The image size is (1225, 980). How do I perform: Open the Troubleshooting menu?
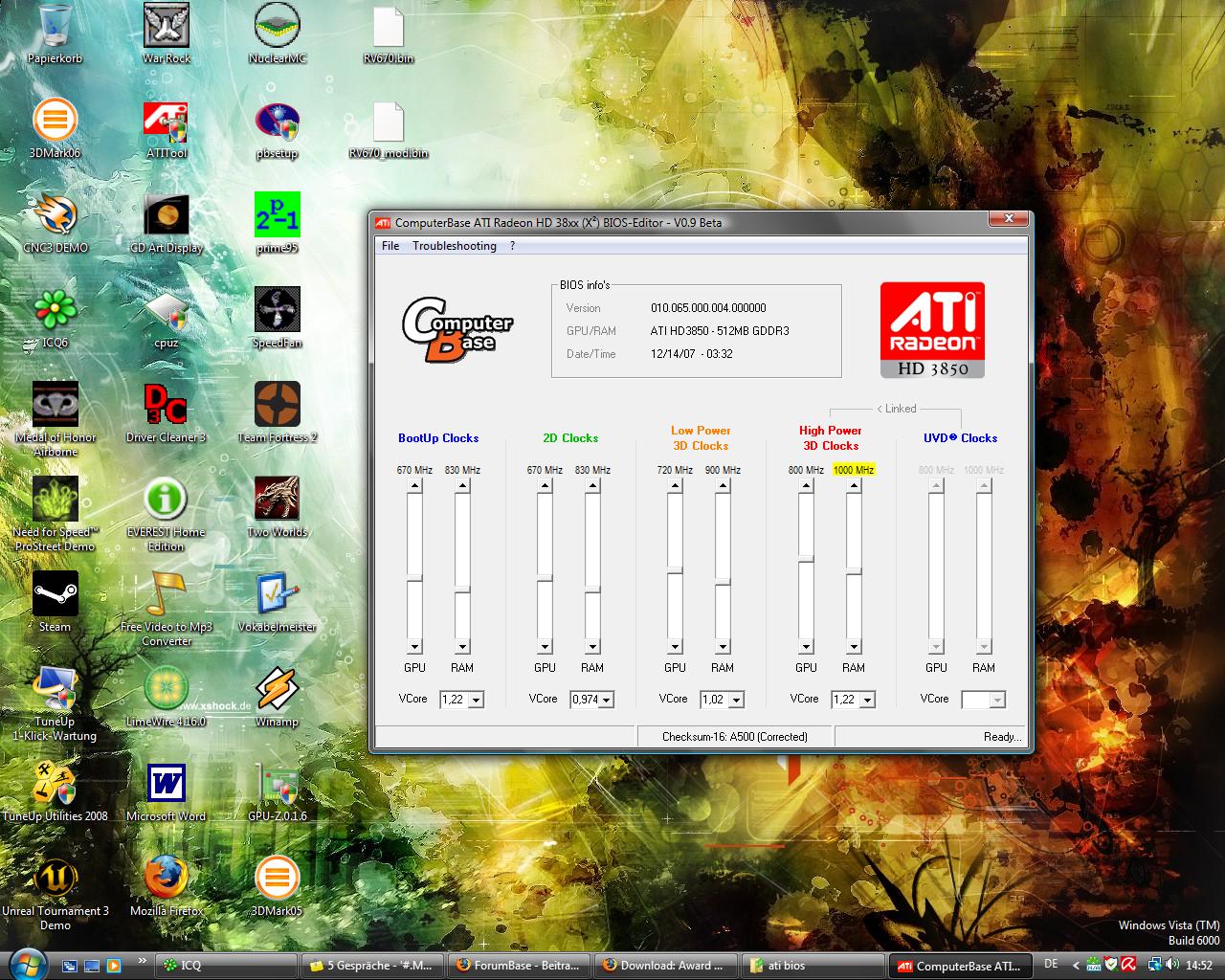pyautogui.click(x=455, y=246)
